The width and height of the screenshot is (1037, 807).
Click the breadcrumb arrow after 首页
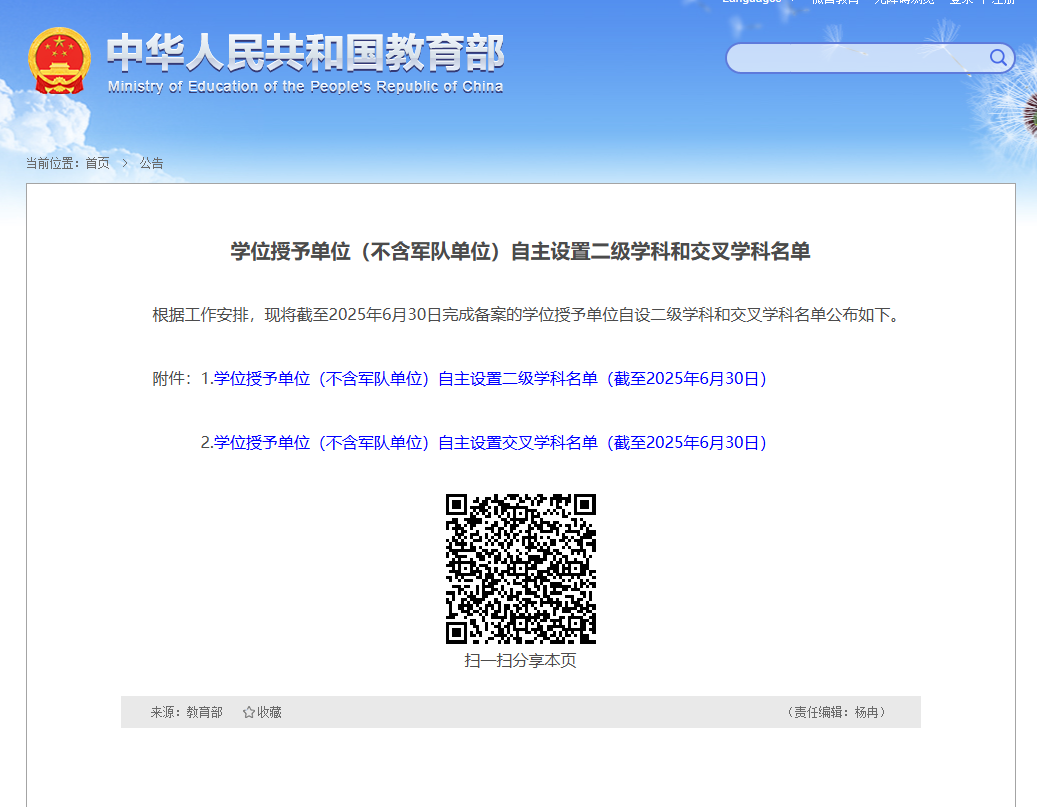click(124, 163)
